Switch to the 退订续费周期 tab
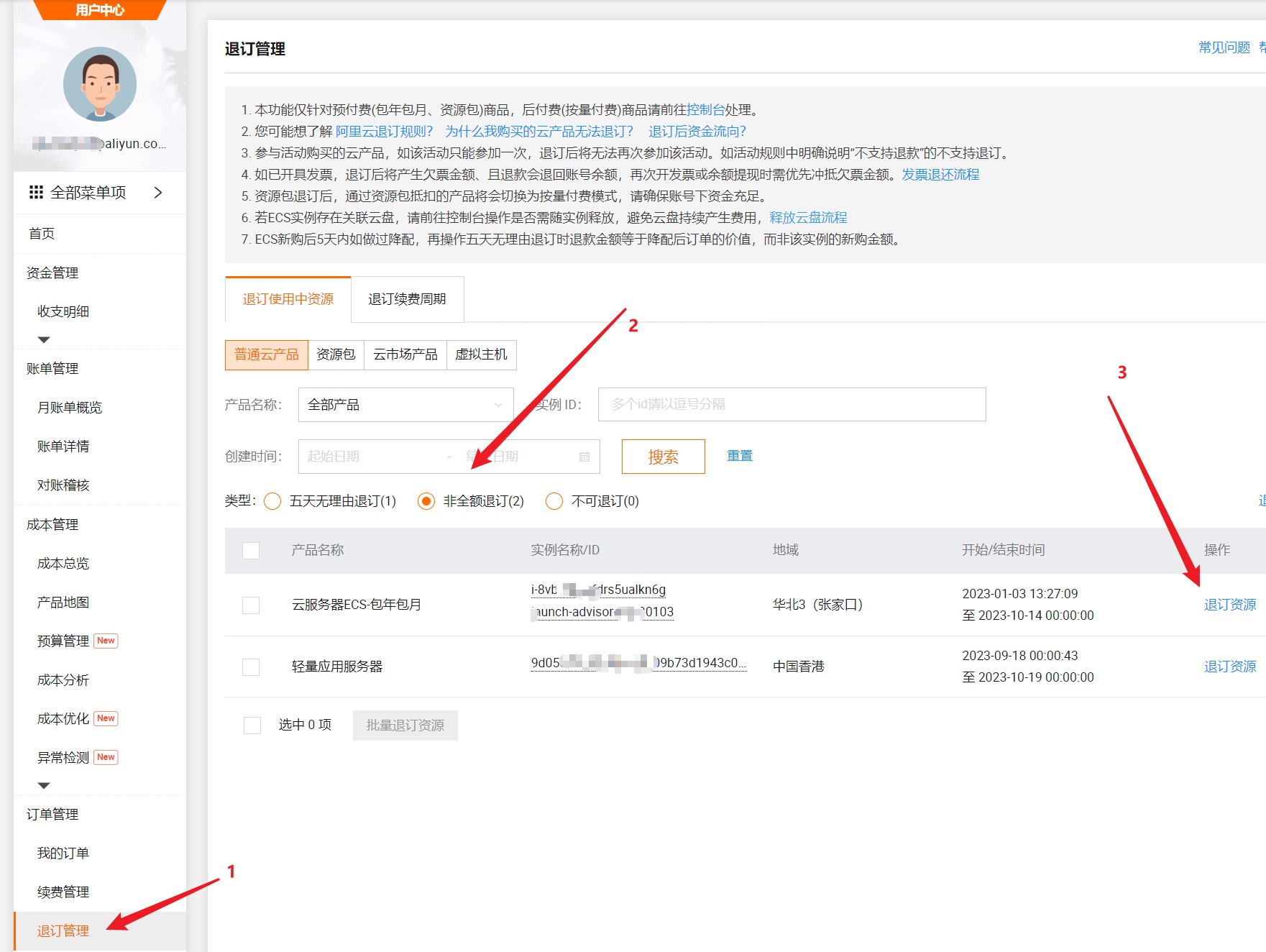This screenshot has width=1266, height=952. [407, 299]
